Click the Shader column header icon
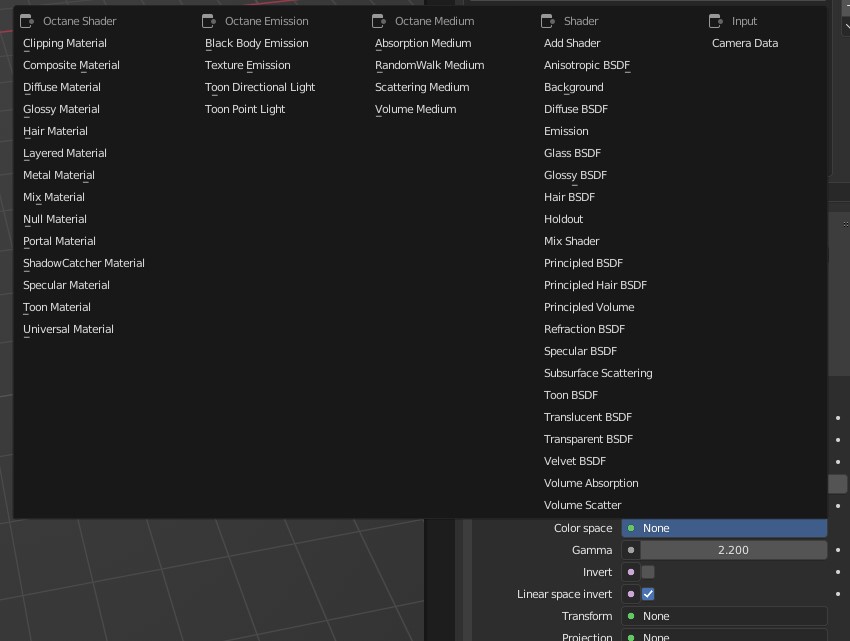This screenshot has width=850, height=641. (x=548, y=21)
